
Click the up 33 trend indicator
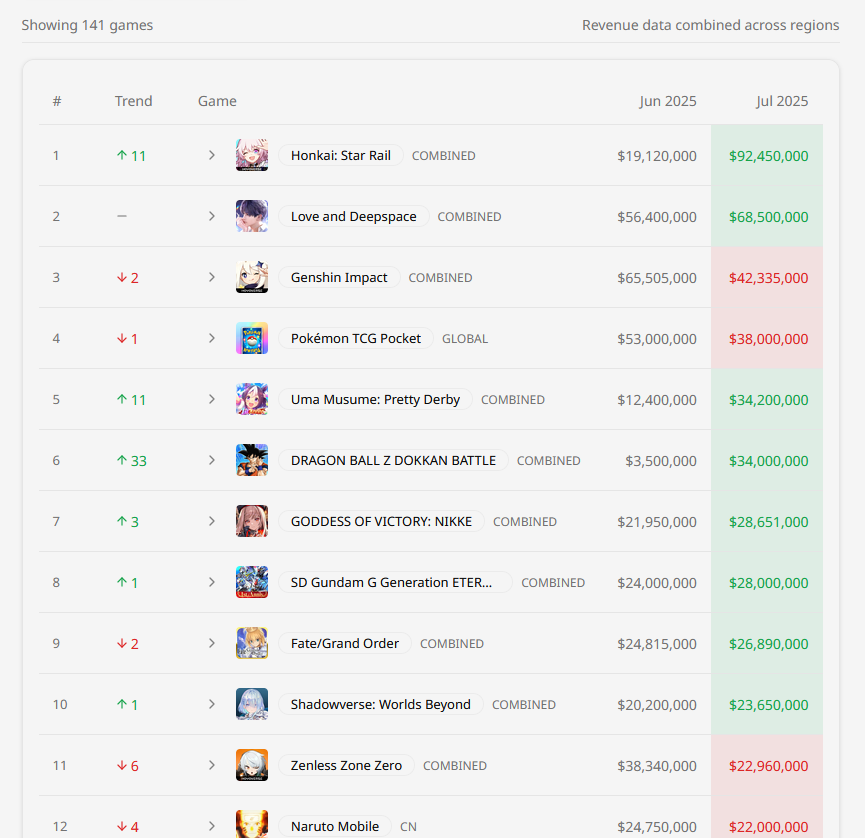point(132,461)
